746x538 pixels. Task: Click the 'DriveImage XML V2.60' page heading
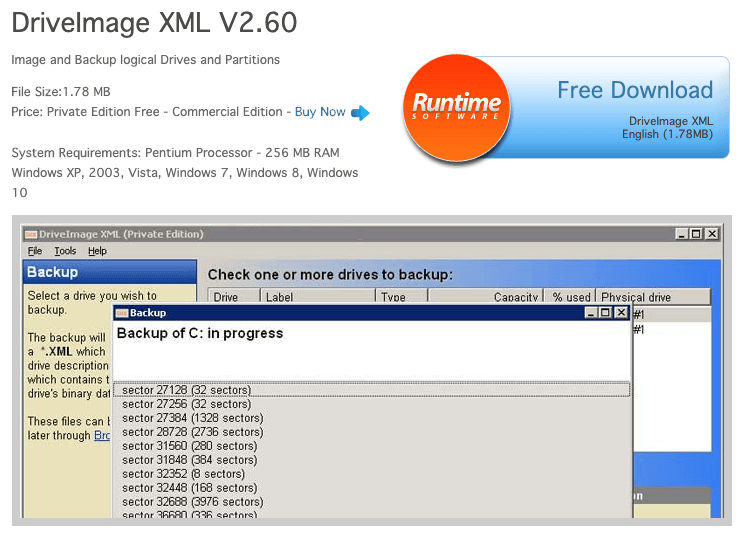click(x=155, y=22)
